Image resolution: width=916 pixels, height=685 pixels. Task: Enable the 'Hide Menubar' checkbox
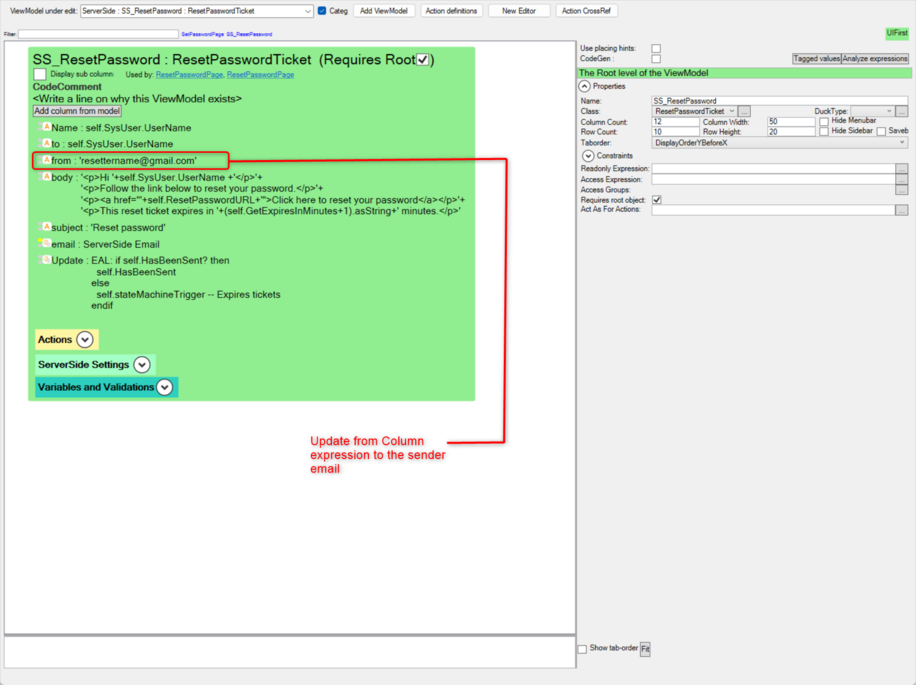click(x=825, y=121)
